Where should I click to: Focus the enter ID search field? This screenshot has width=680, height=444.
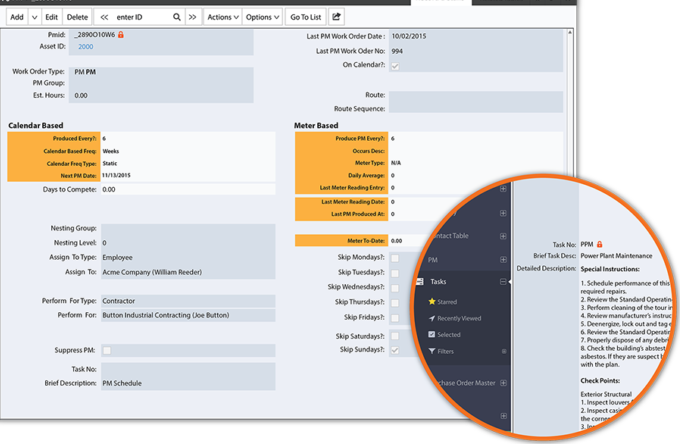[141, 17]
